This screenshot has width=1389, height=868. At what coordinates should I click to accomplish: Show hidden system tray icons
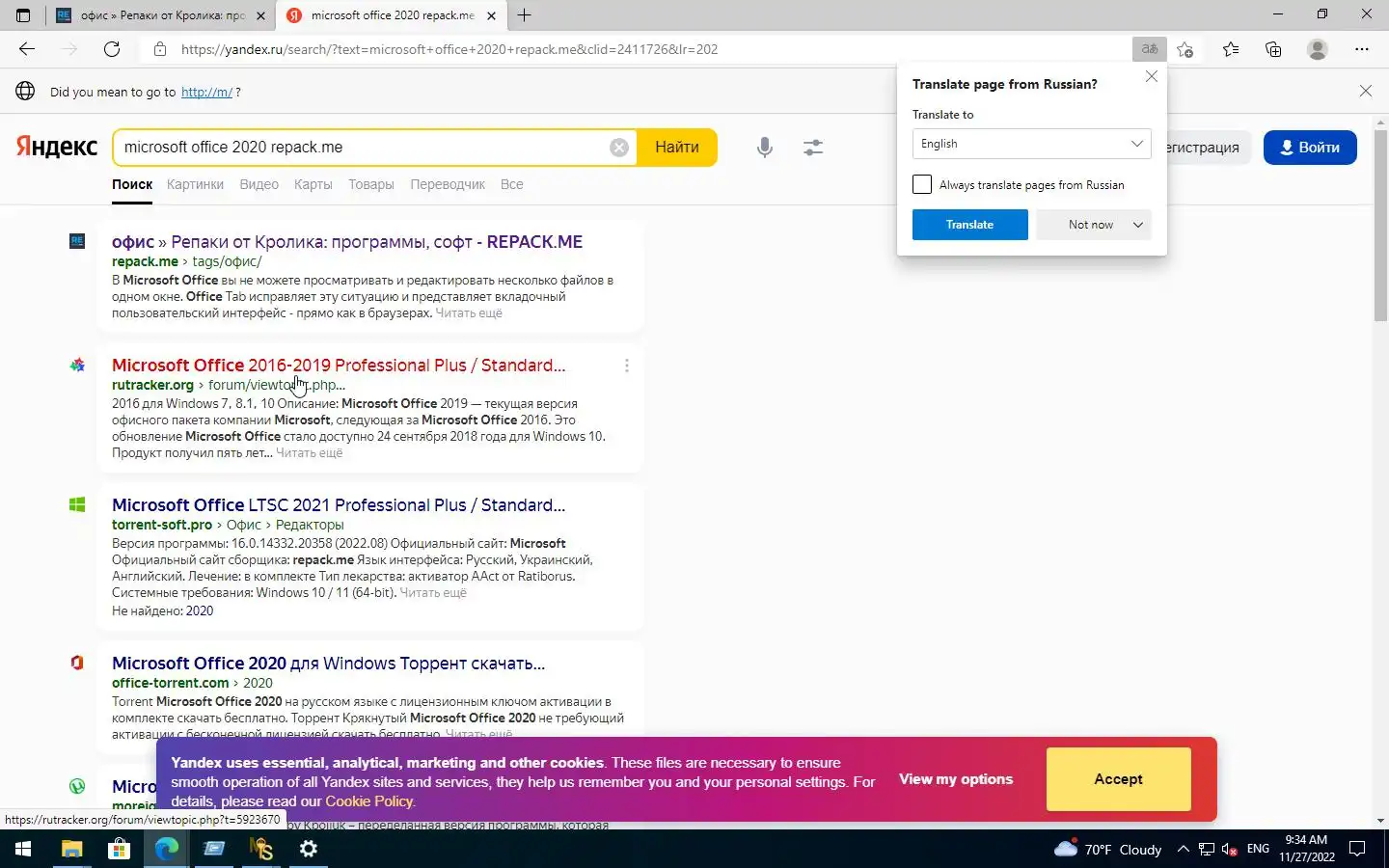pos(1184,849)
